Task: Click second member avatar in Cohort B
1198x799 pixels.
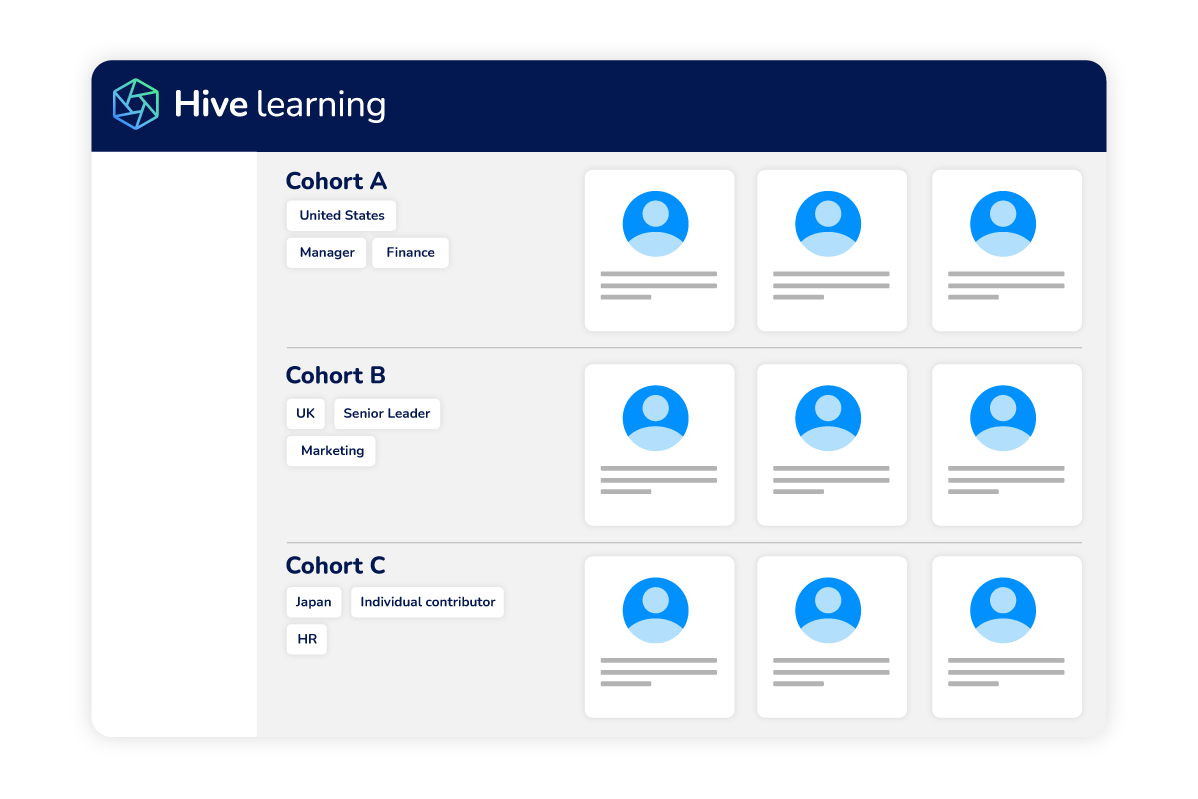Action: [x=828, y=418]
